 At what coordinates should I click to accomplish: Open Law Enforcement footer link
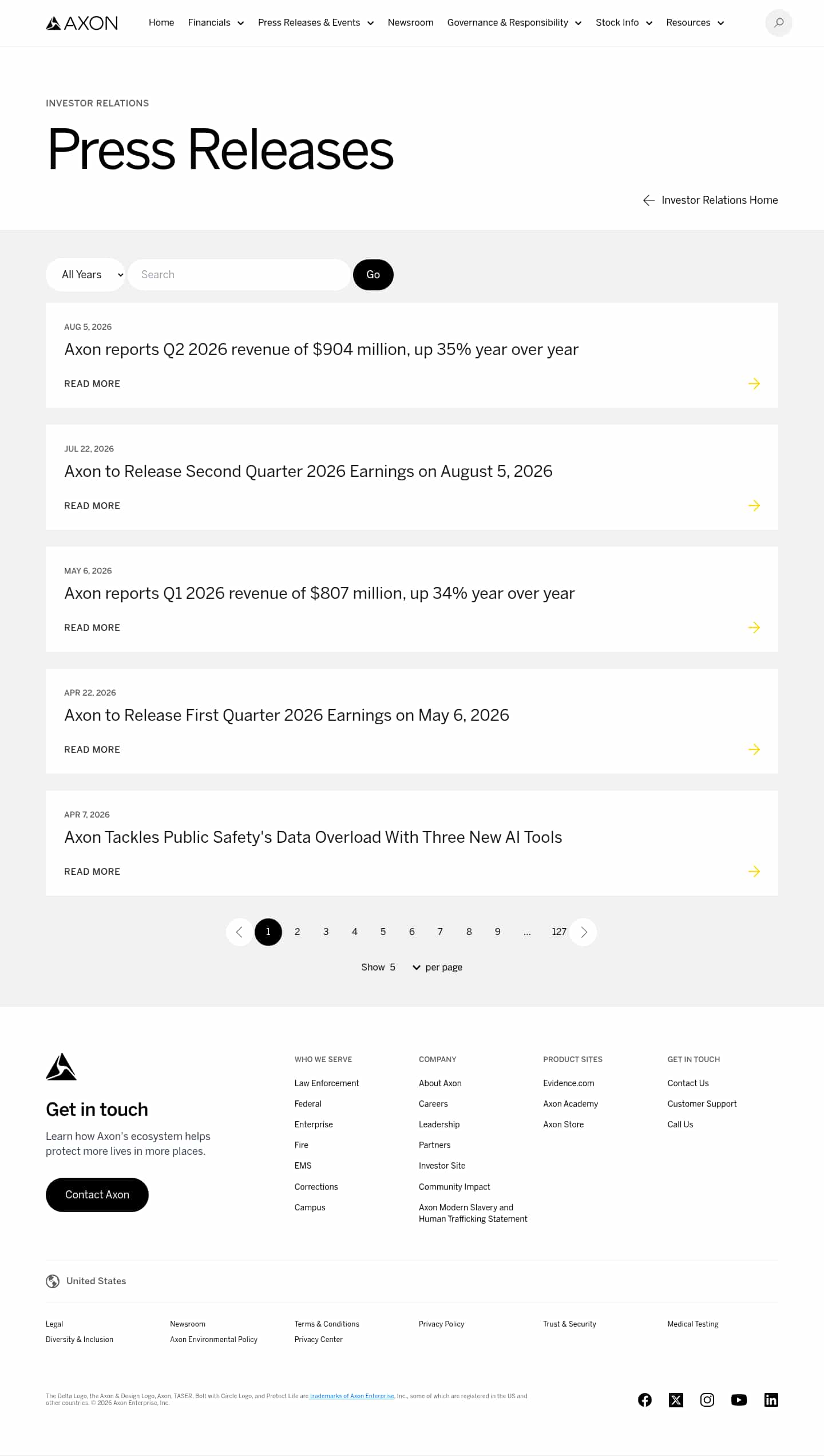click(327, 1083)
